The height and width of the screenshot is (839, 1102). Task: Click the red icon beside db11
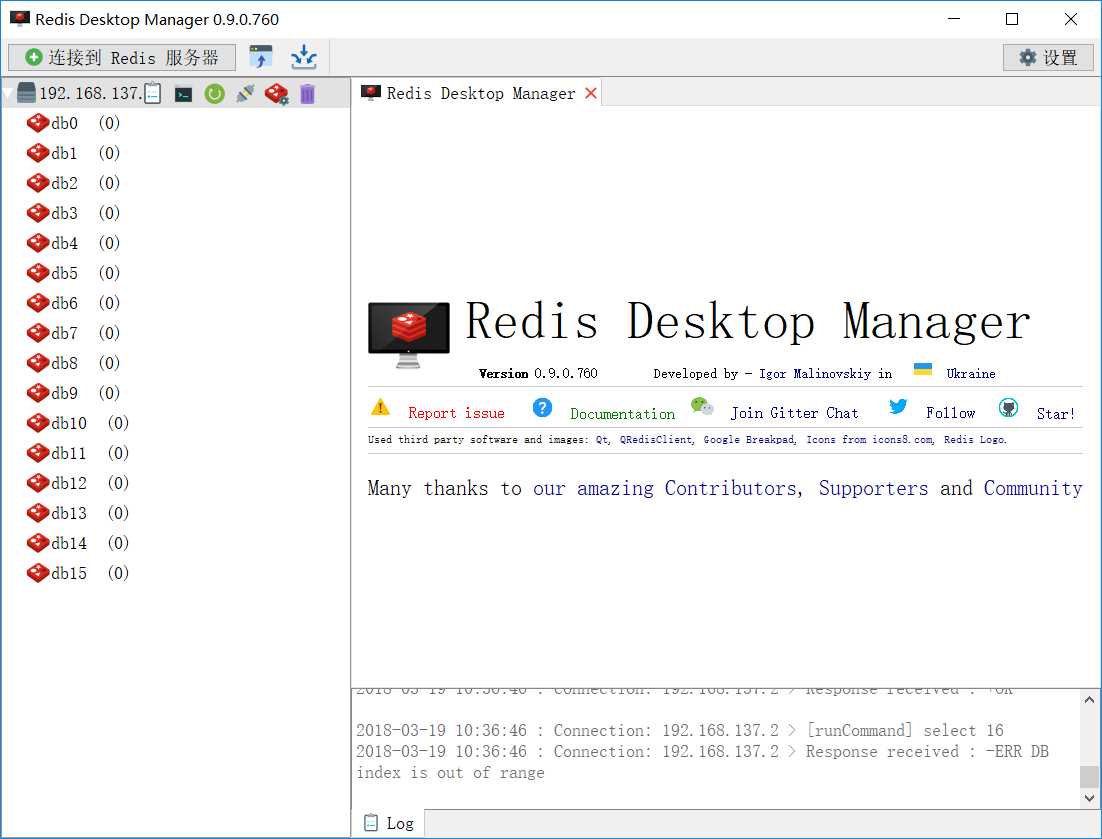click(37, 453)
